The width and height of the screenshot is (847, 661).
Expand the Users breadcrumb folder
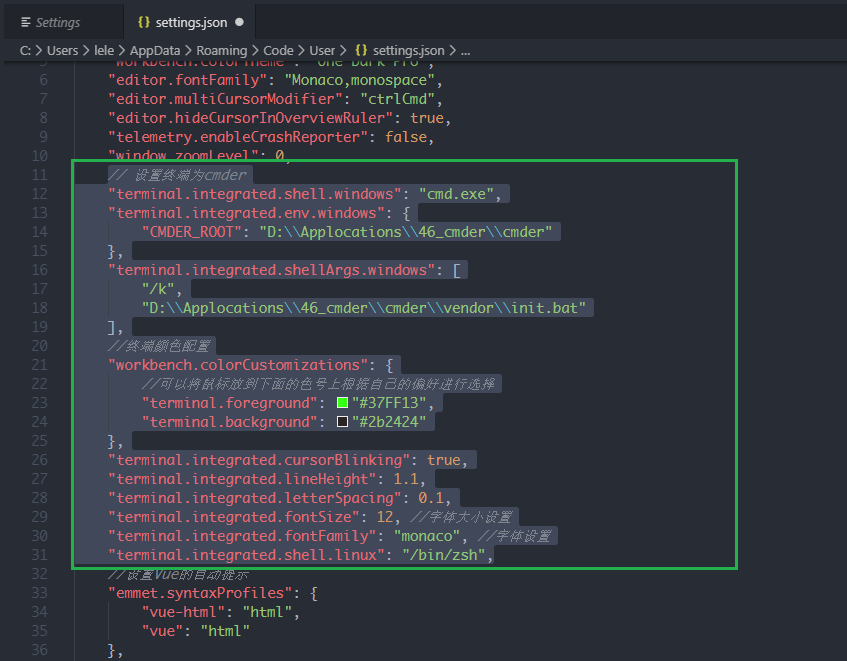click(x=62, y=49)
